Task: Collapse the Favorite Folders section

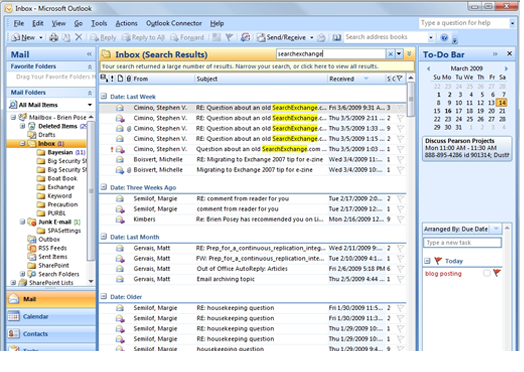Action: click(90, 67)
